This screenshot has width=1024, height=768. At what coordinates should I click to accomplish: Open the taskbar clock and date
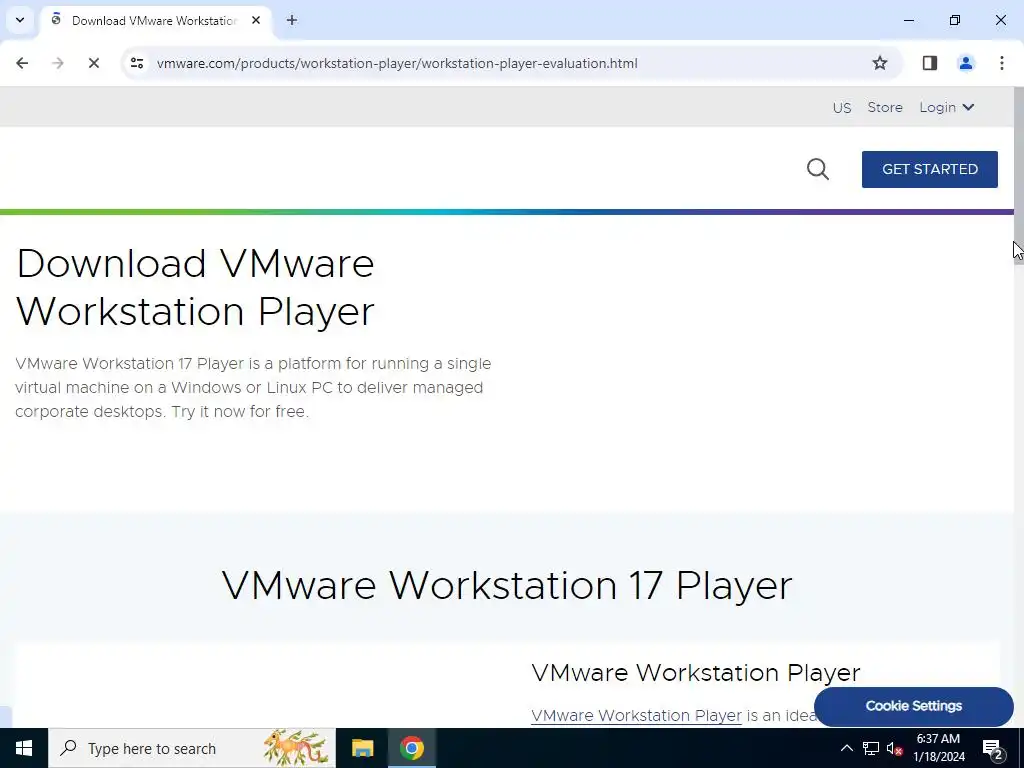pyautogui.click(x=938, y=748)
